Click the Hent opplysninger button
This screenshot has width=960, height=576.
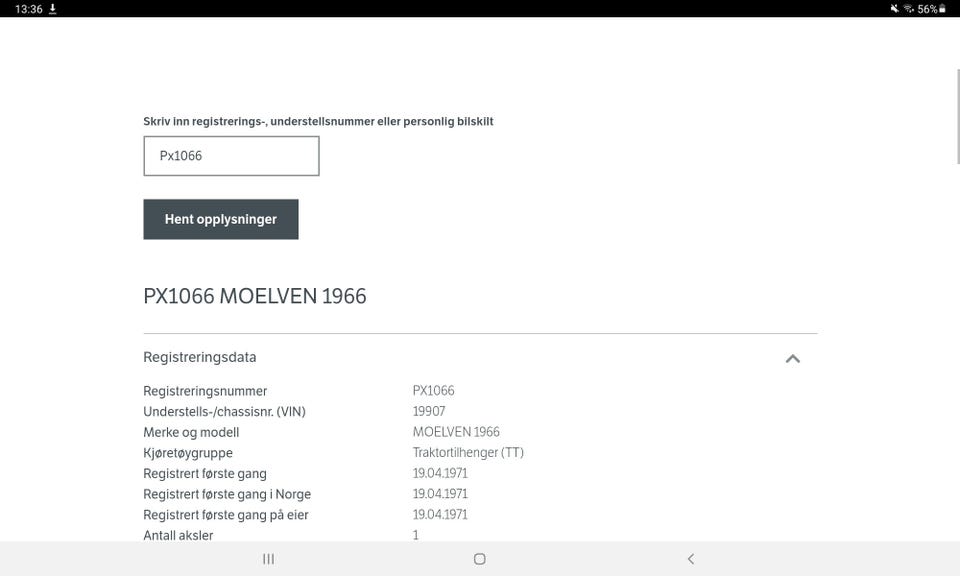(221, 219)
